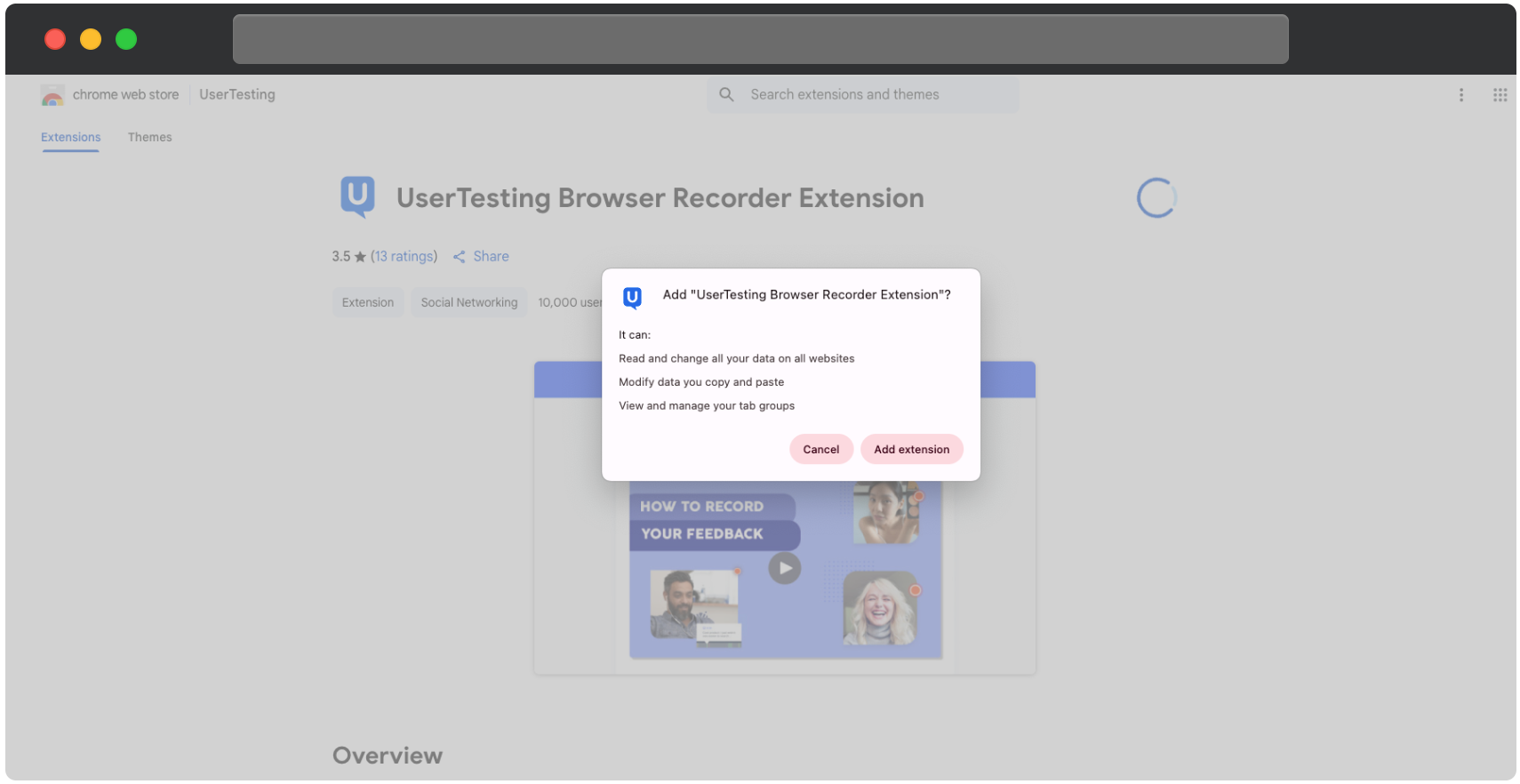Click the dark-haired woman's photo in the preview
Screen dimensions: 1520x784
coord(884,512)
